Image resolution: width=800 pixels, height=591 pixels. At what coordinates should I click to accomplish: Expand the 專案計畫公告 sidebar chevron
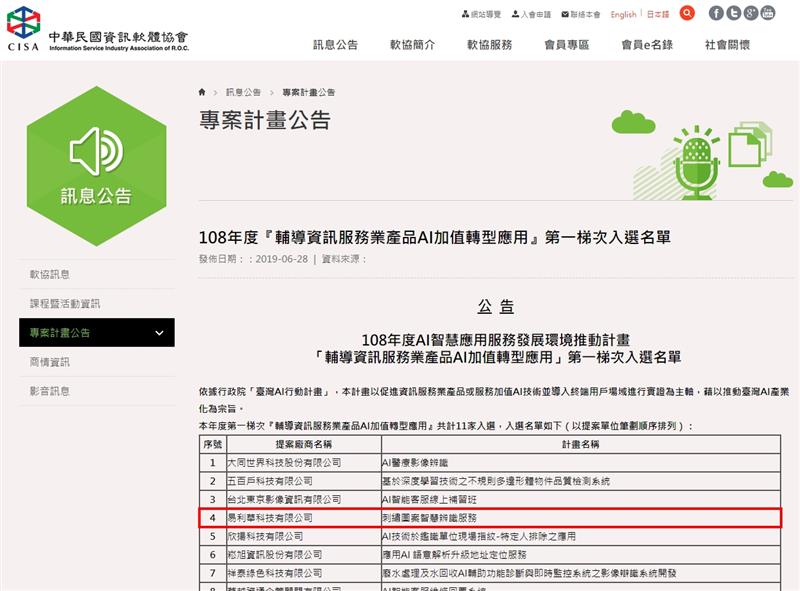(159, 333)
